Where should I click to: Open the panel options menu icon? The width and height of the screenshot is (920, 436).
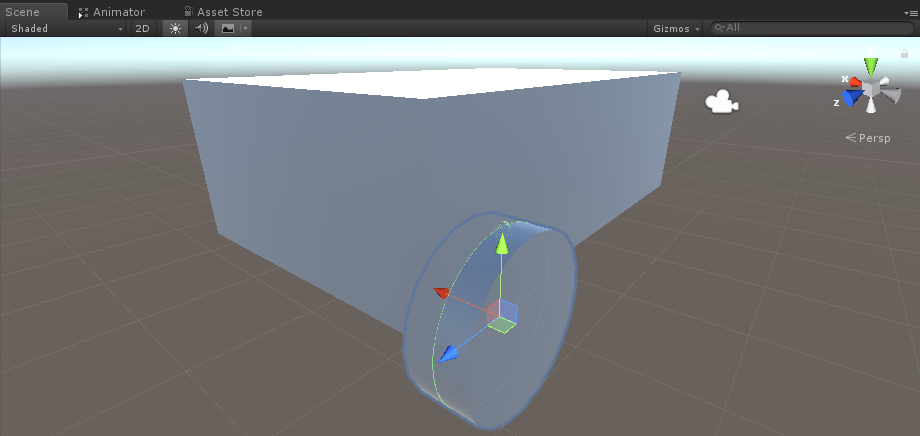pos(909,12)
